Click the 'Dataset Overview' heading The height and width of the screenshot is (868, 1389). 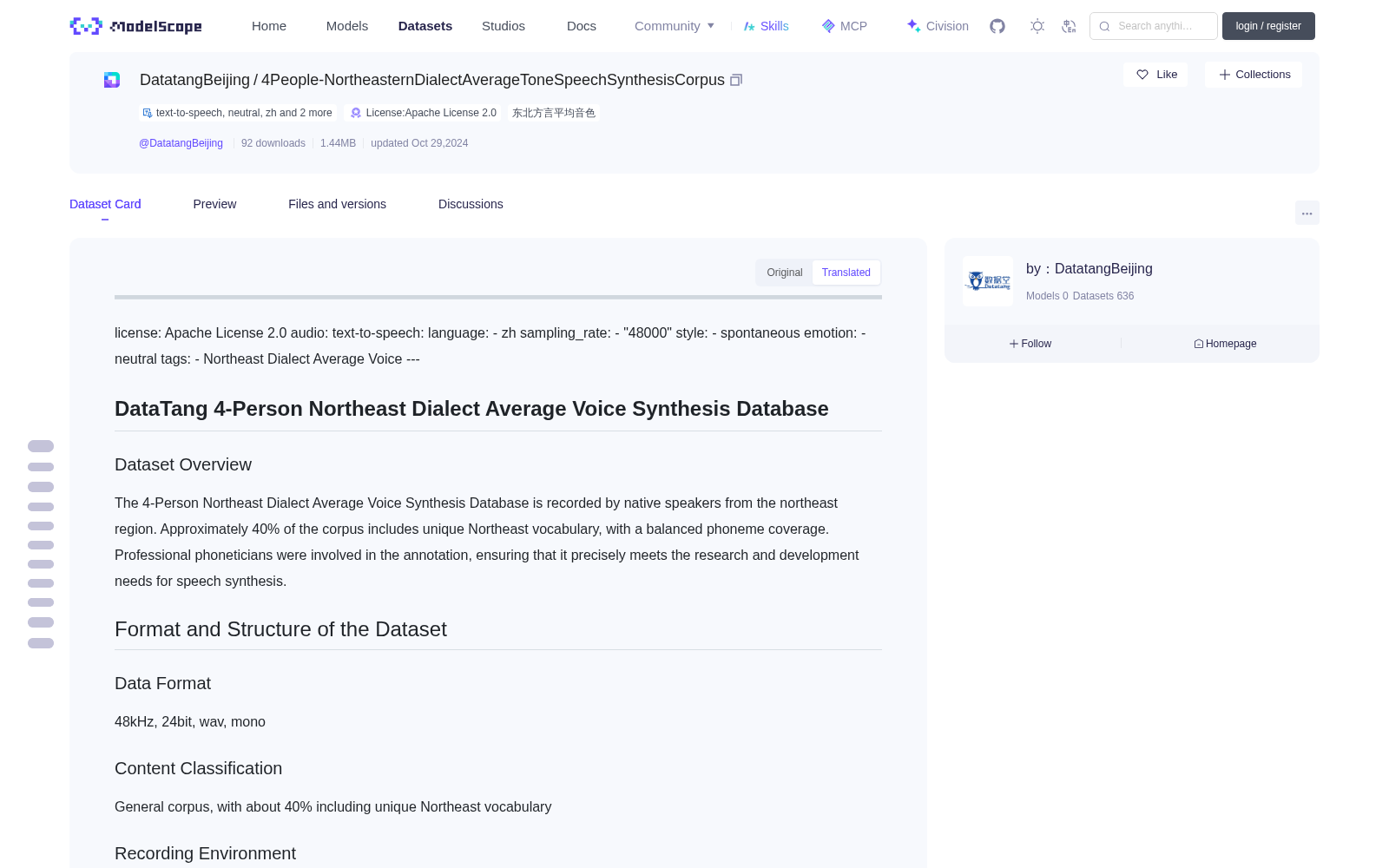tap(183, 464)
